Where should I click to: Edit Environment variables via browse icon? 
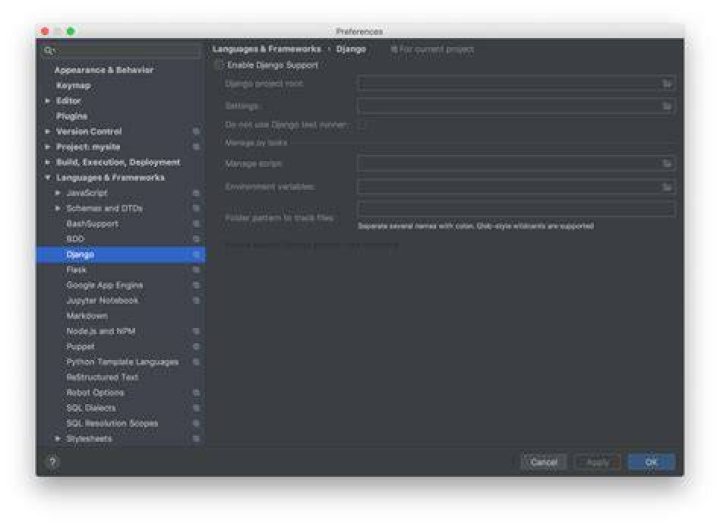[667, 187]
